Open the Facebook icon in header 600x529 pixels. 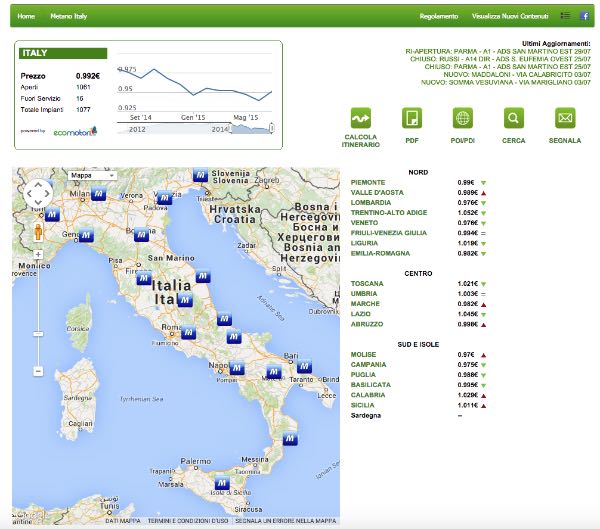click(585, 16)
